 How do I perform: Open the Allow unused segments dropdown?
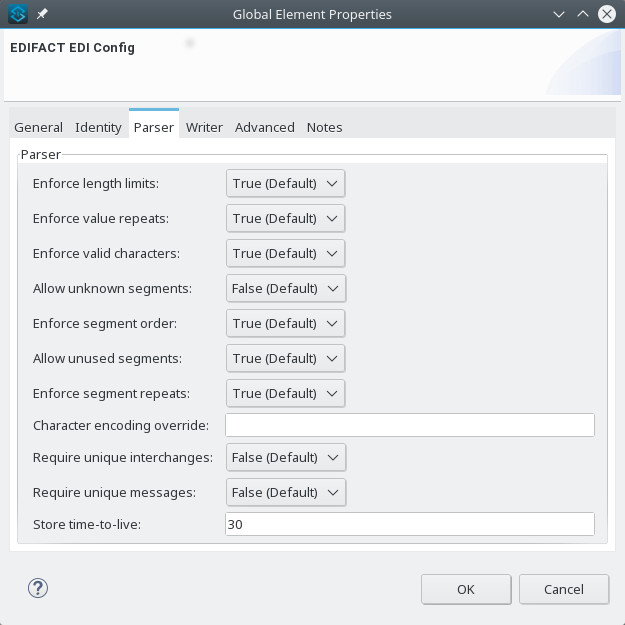click(x=285, y=358)
